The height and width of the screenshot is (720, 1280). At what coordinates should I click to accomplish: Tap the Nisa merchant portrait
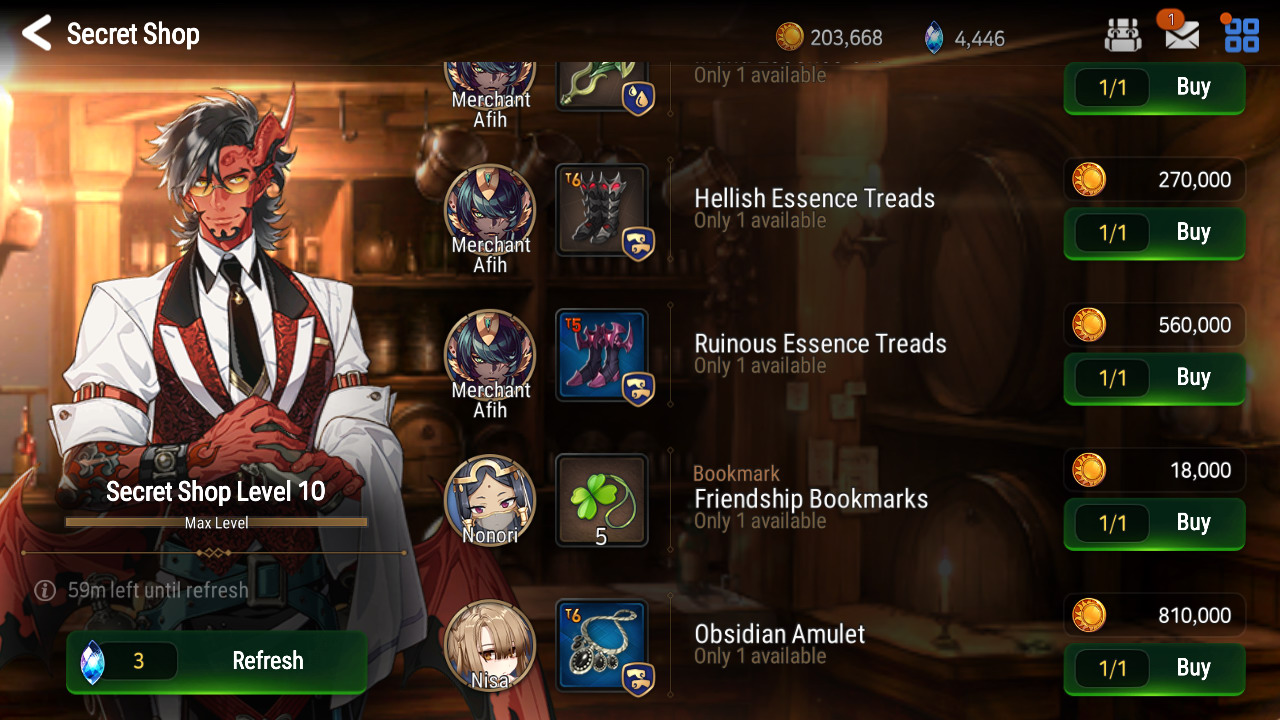point(490,646)
